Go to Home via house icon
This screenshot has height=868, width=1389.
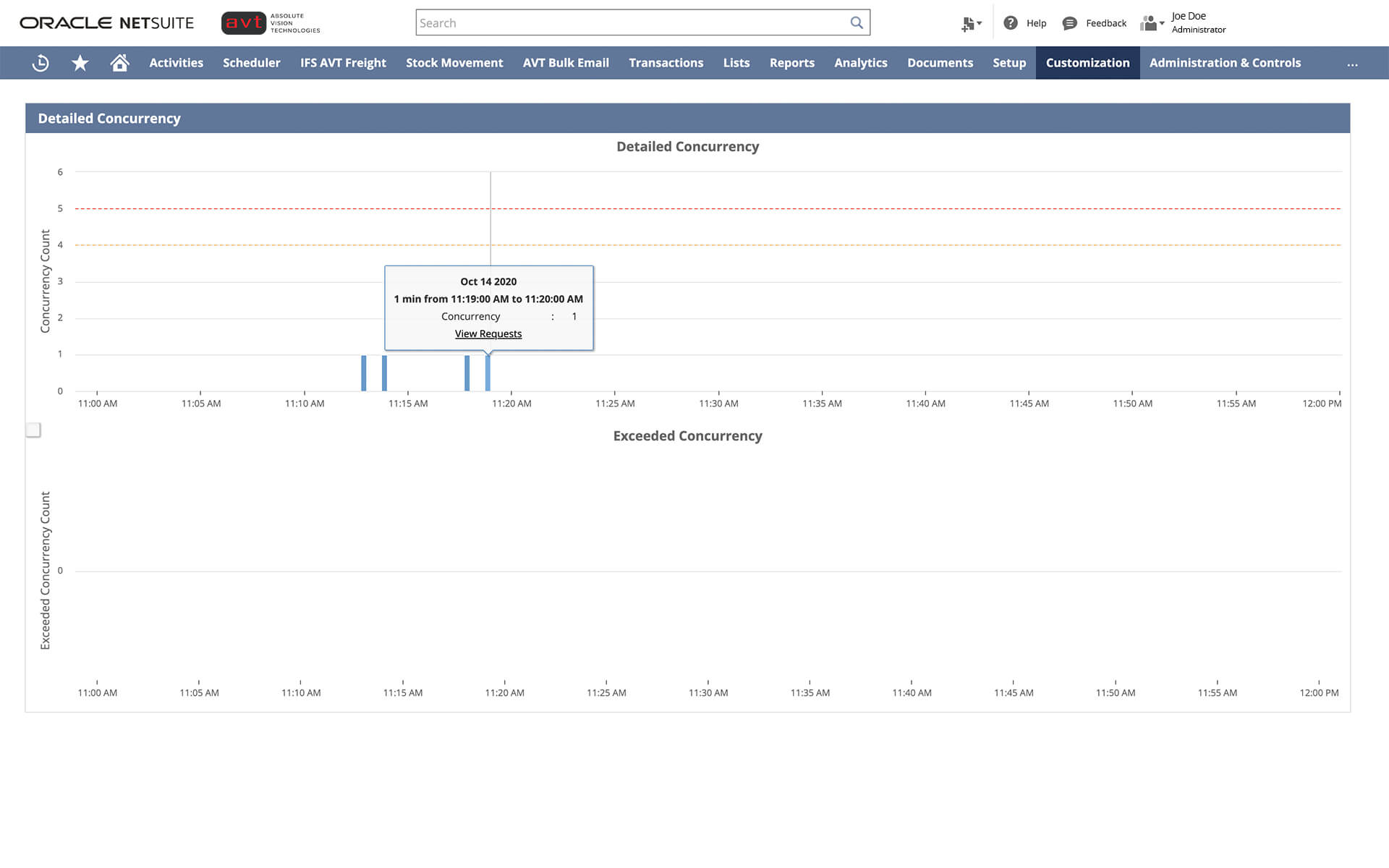point(119,63)
